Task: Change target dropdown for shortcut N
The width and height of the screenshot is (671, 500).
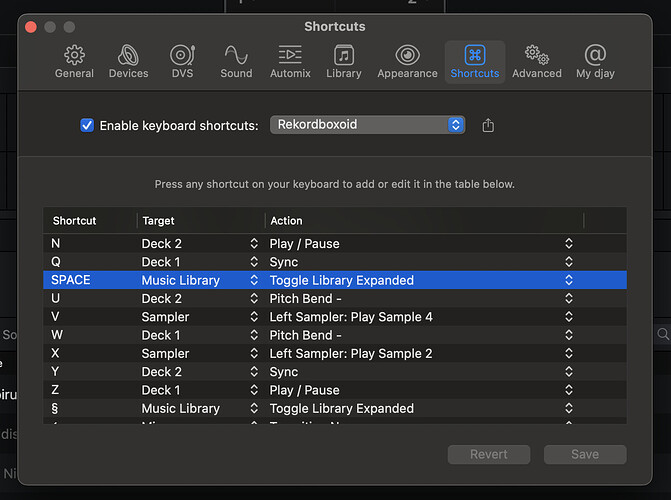Action: coord(253,244)
